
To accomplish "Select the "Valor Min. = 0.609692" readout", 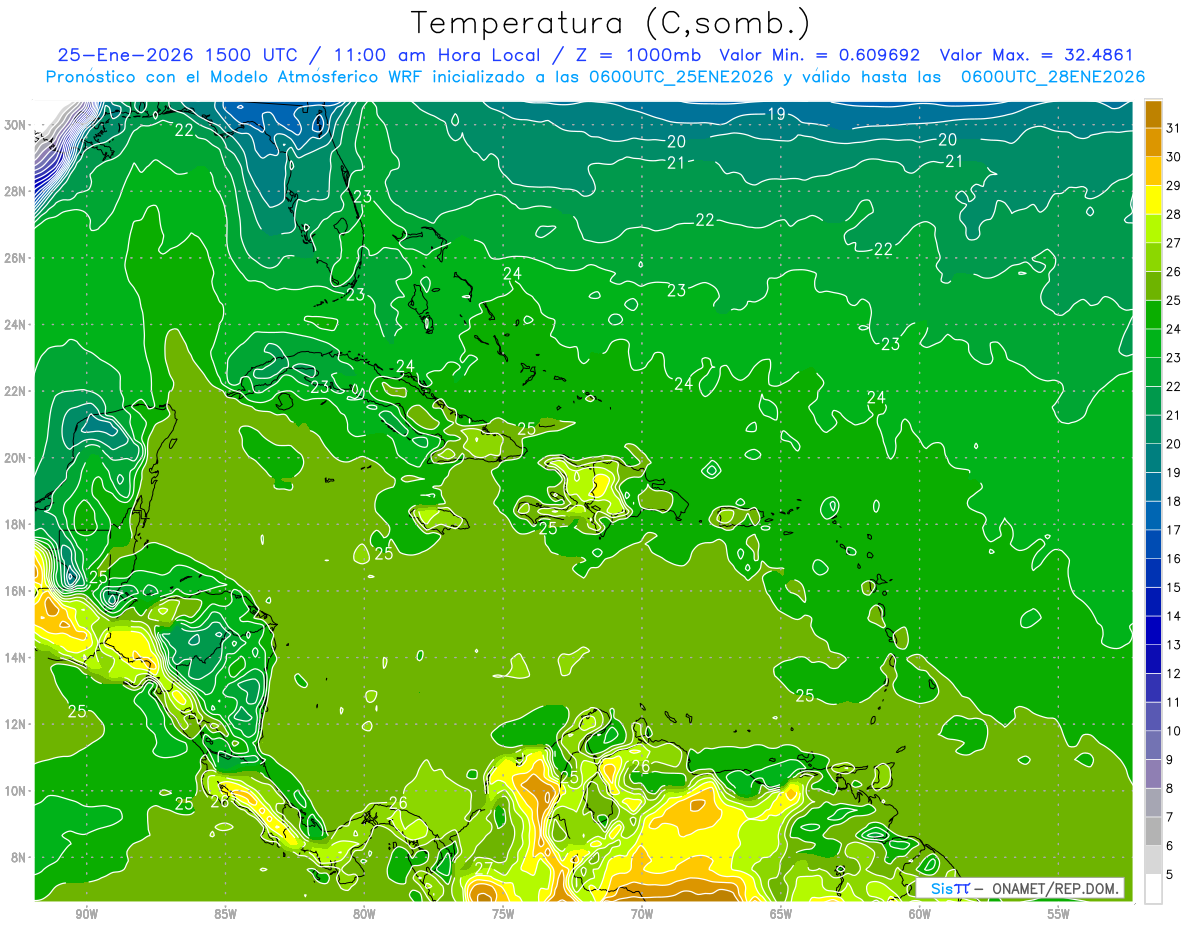I will click(x=821, y=55).
